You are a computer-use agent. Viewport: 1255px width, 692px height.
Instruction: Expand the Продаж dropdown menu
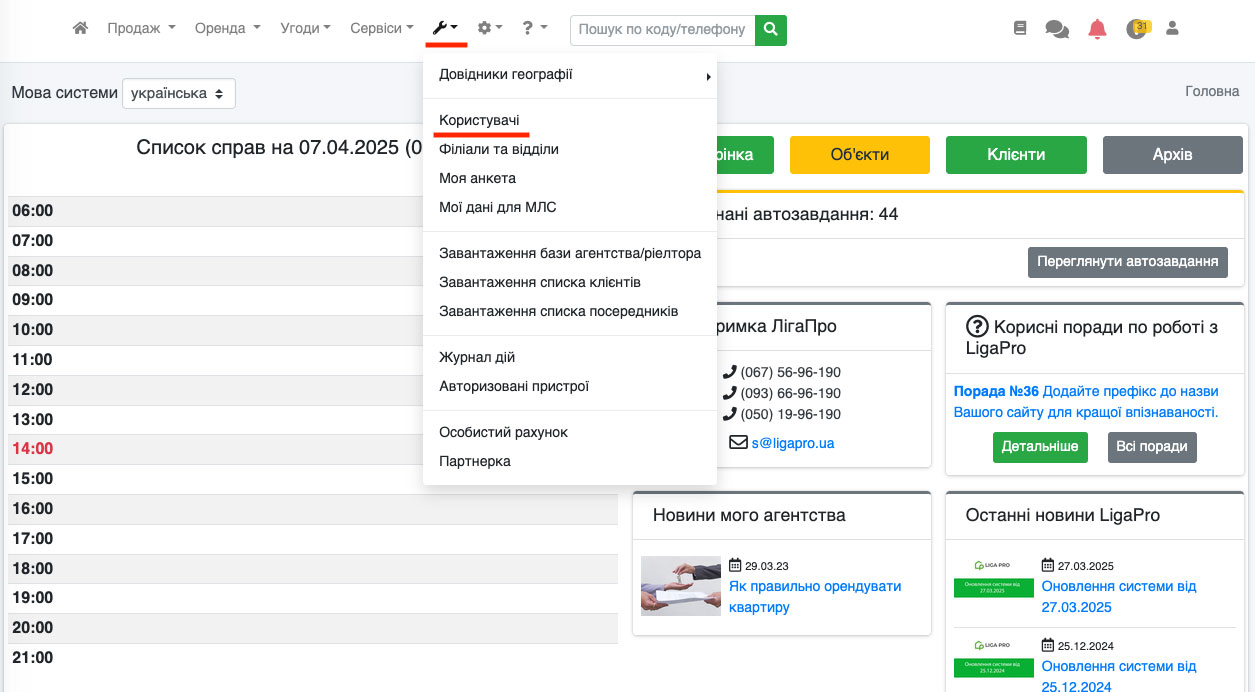tap(141, 29)
